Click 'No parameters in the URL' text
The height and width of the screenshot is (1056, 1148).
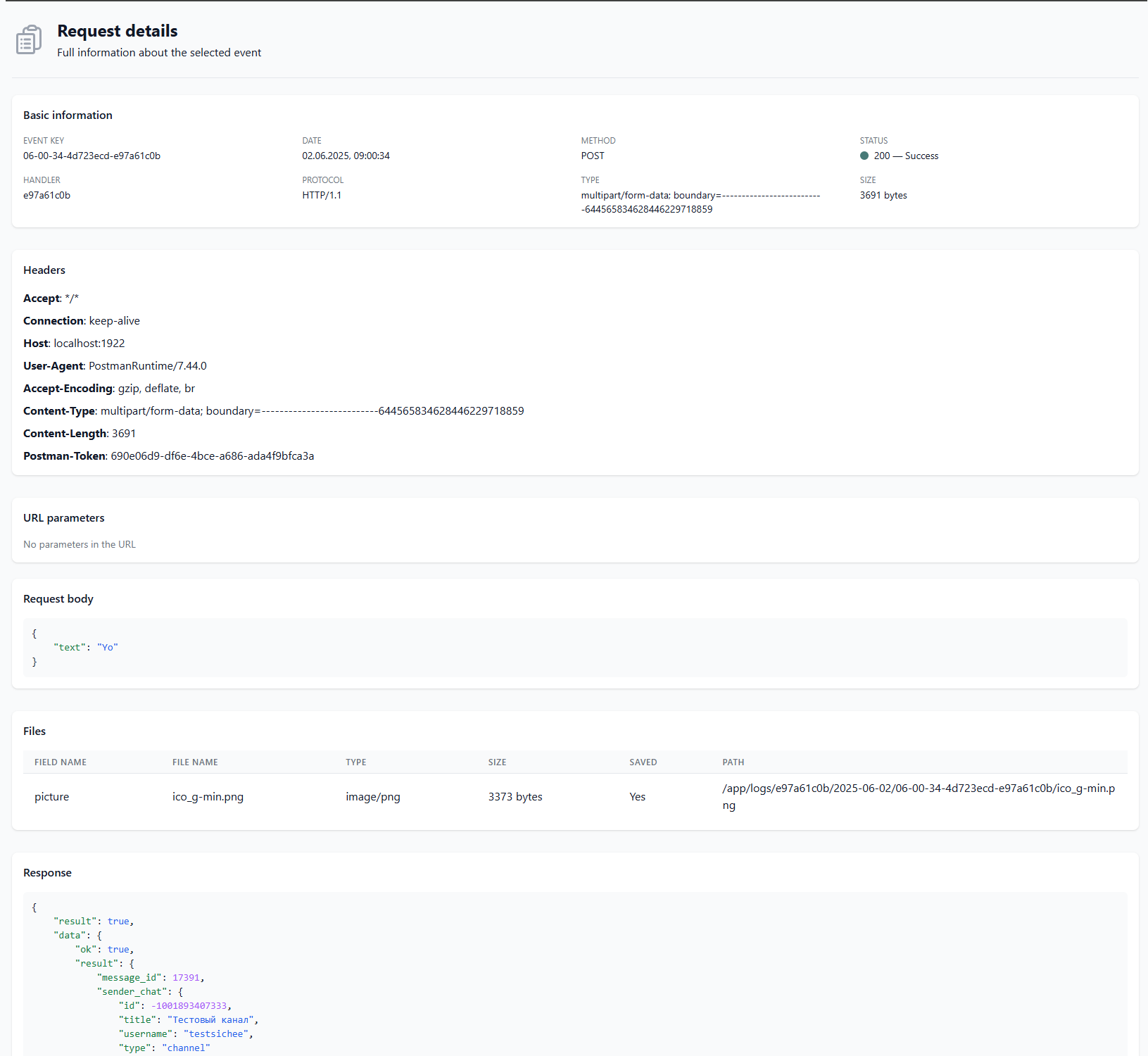click(x=80, y=545)
